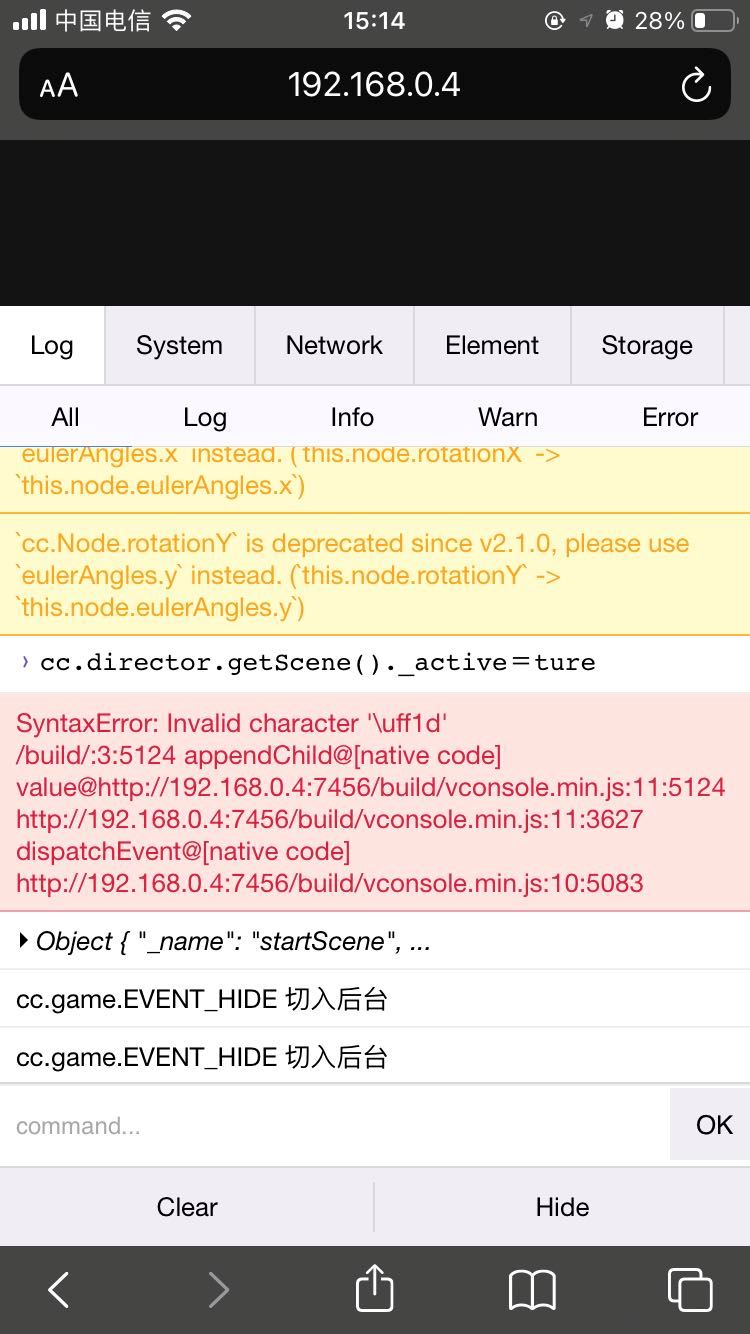Click the OK command submit button
Viewport: 750px width, 1334px height.
[x=713, y=1125]
